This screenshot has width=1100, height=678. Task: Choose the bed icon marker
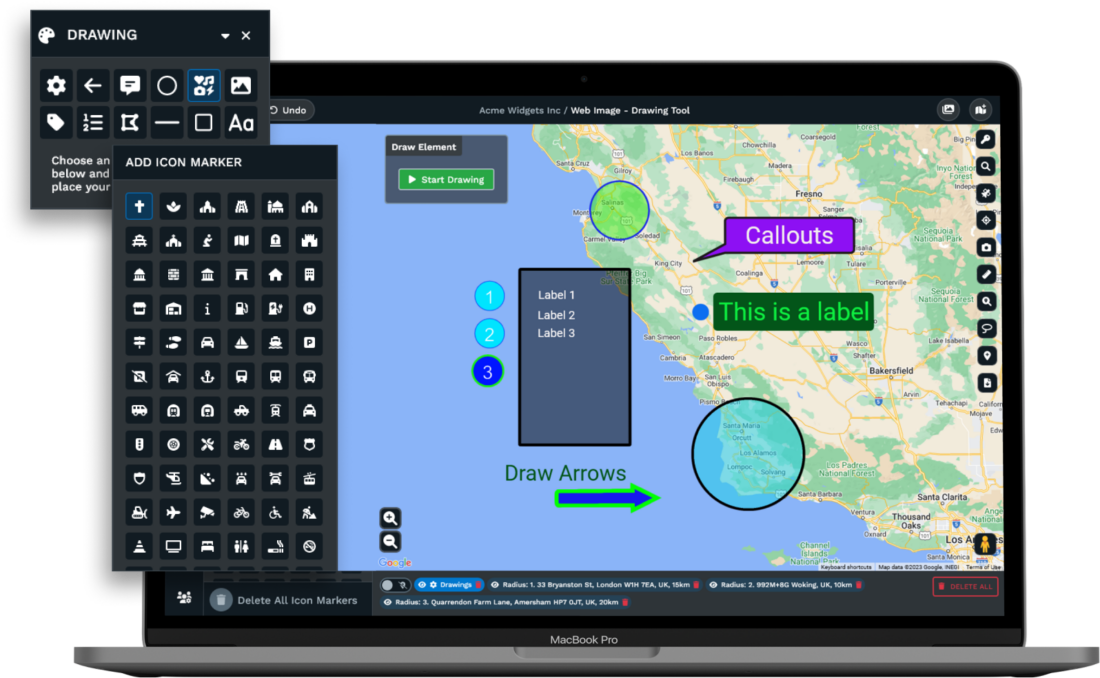point(207,546)
